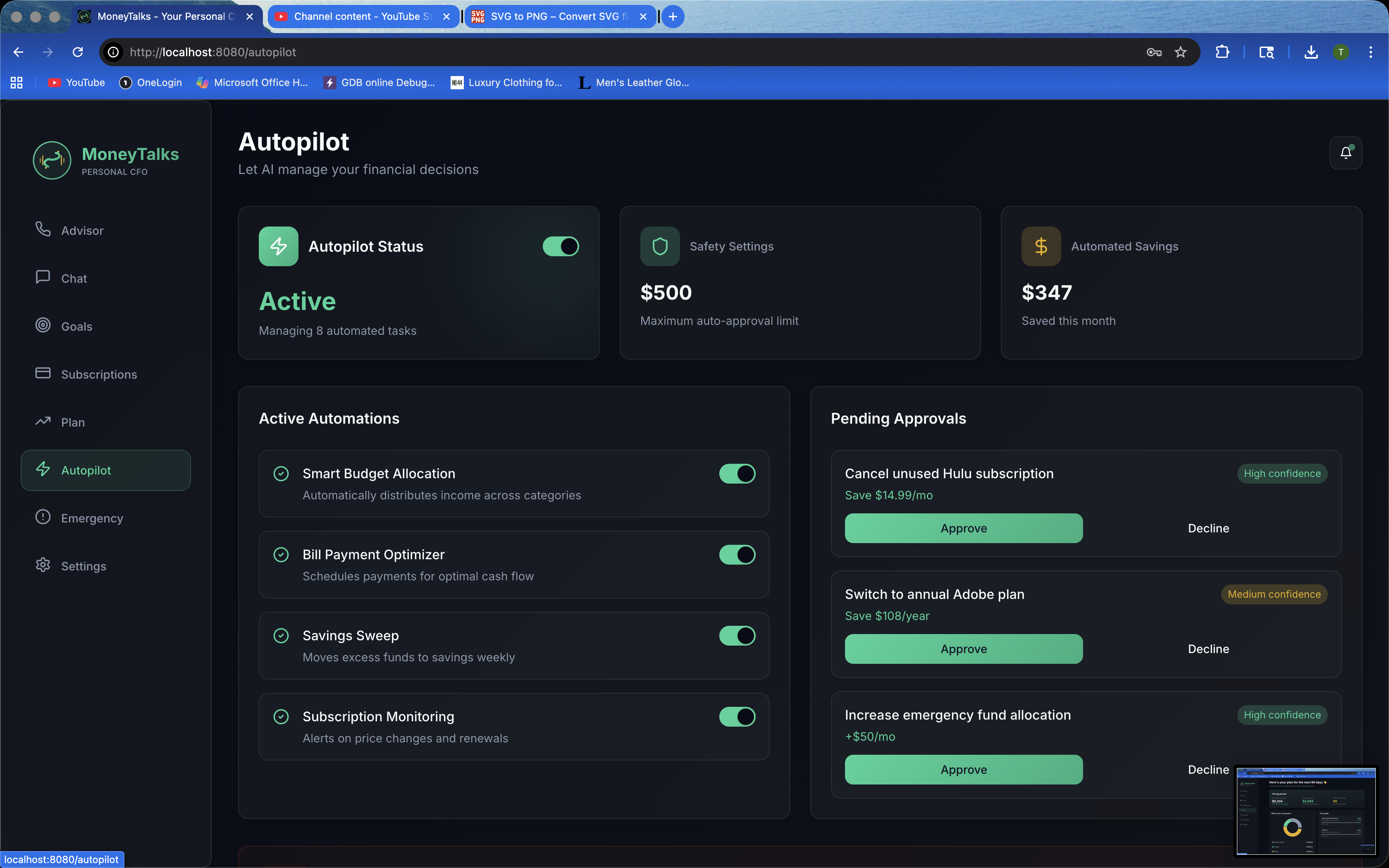Click the lightning Autopilot Status icon

(278, 246)
